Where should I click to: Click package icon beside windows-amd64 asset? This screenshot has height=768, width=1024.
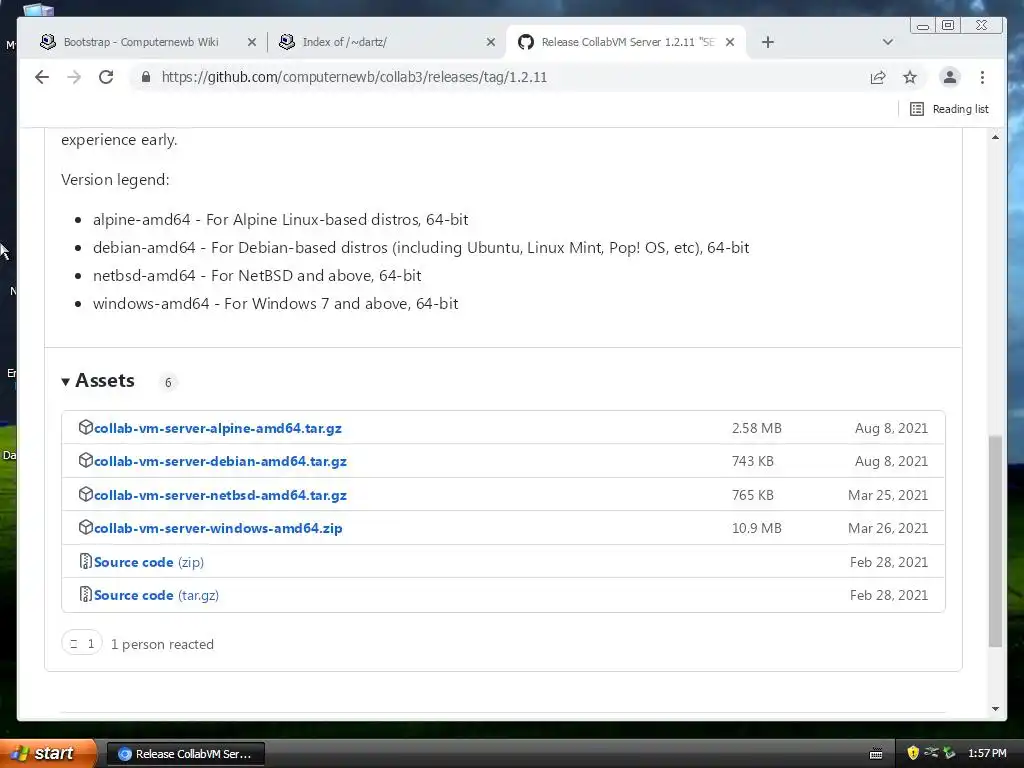(x=86, y=527)
